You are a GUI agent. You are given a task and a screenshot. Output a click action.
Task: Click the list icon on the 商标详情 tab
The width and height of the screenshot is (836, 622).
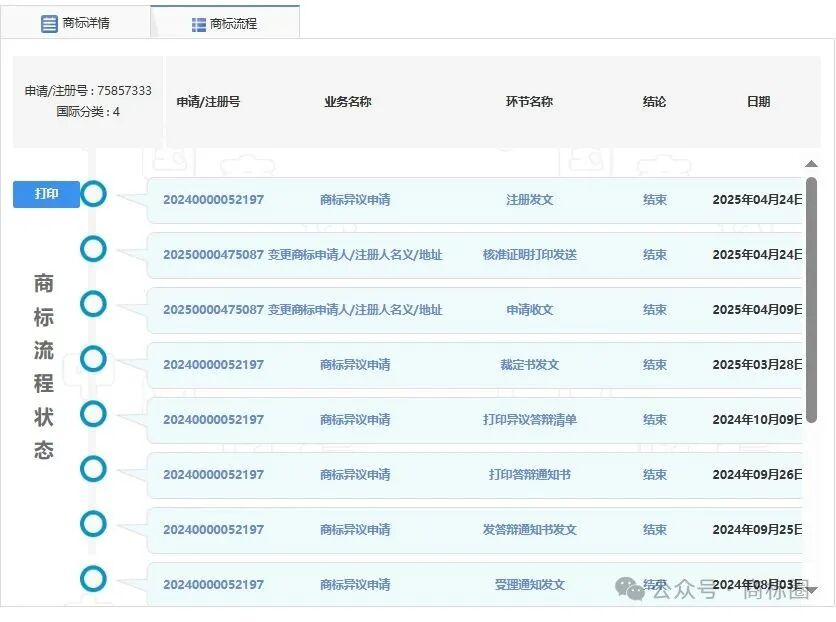pos(48,22)
